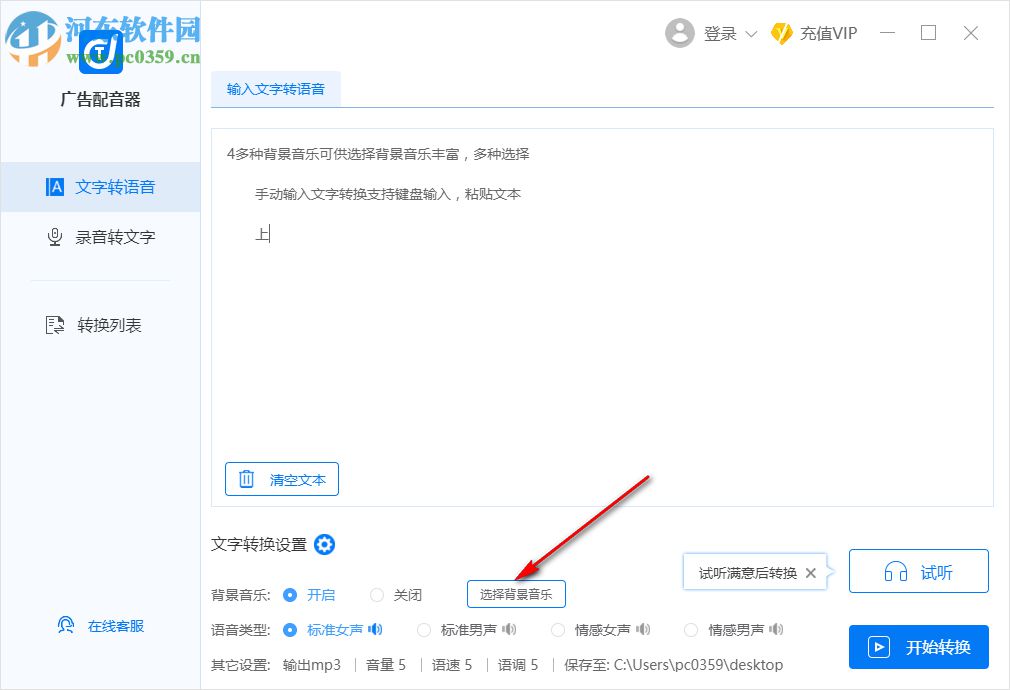1010x690 pixels.
Task: Select the 关闭 option for background music
Action: pos(377,594)
